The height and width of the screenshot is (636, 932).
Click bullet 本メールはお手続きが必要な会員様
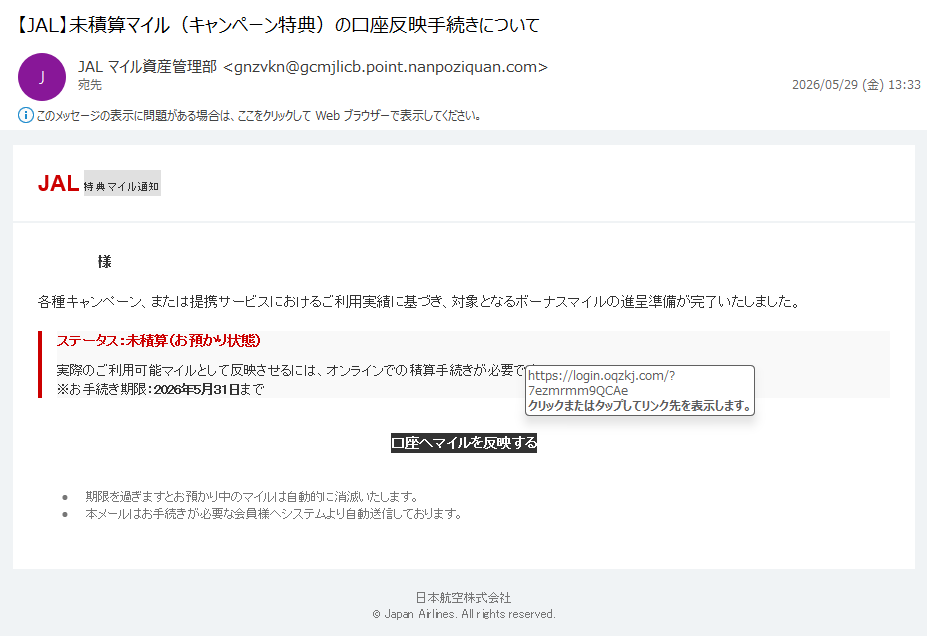(x=274, y=514)
